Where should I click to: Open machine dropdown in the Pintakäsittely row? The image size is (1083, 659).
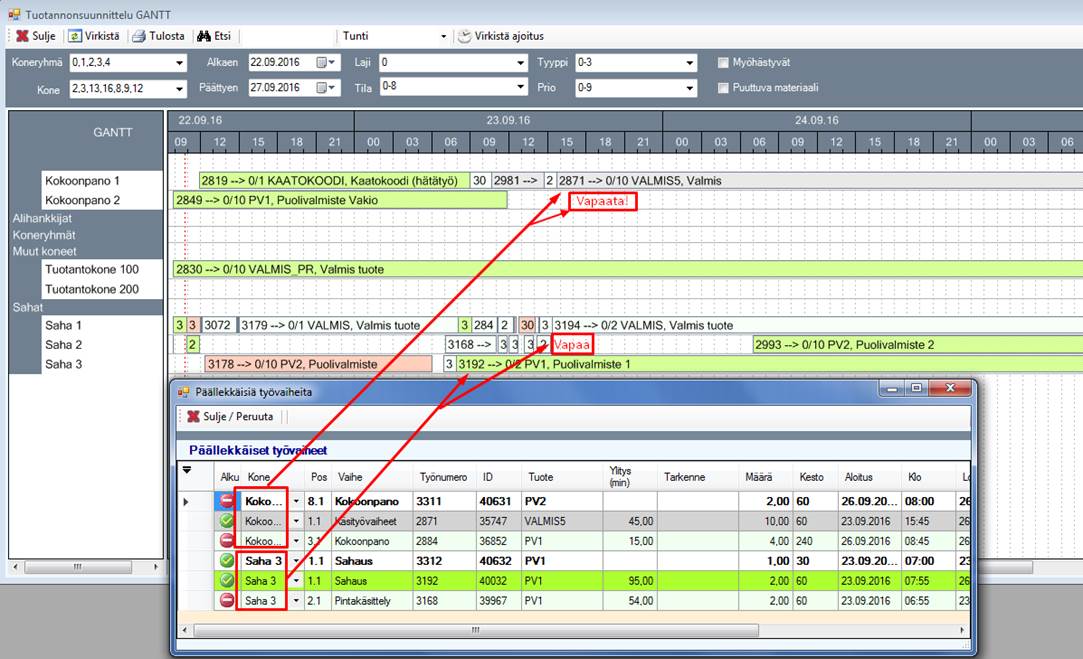[296, 601]
